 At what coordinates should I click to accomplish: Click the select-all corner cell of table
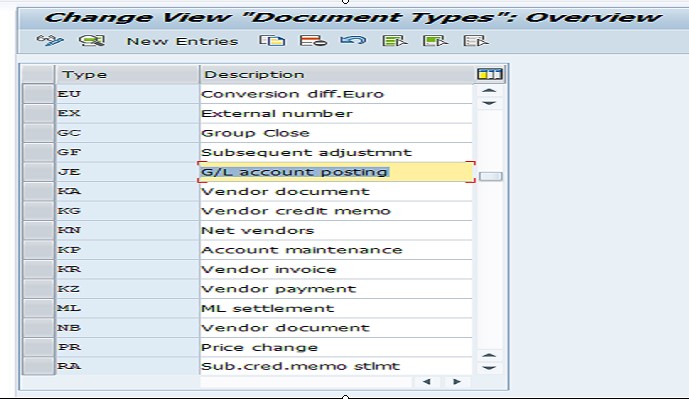tap(38, 74)
